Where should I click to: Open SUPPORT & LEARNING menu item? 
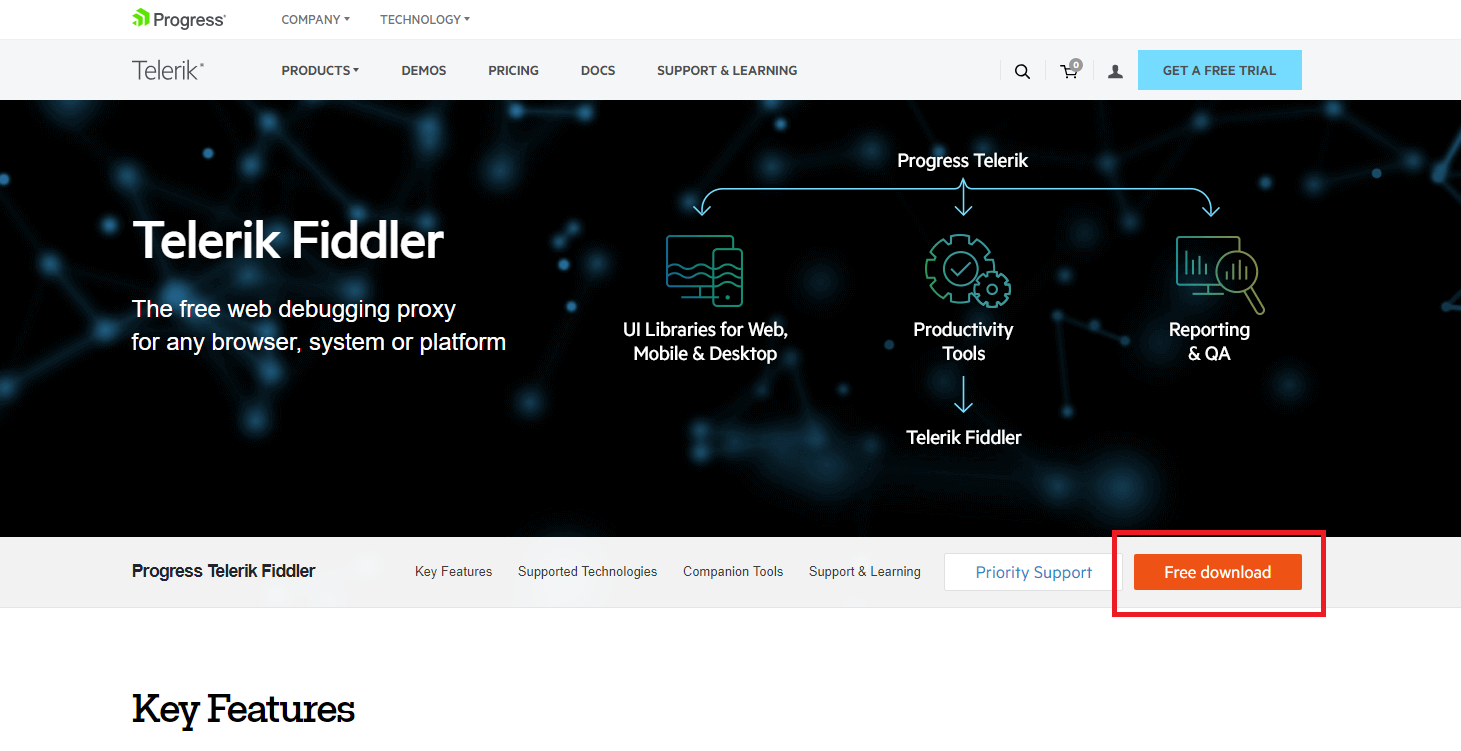[x=727, y=71]
